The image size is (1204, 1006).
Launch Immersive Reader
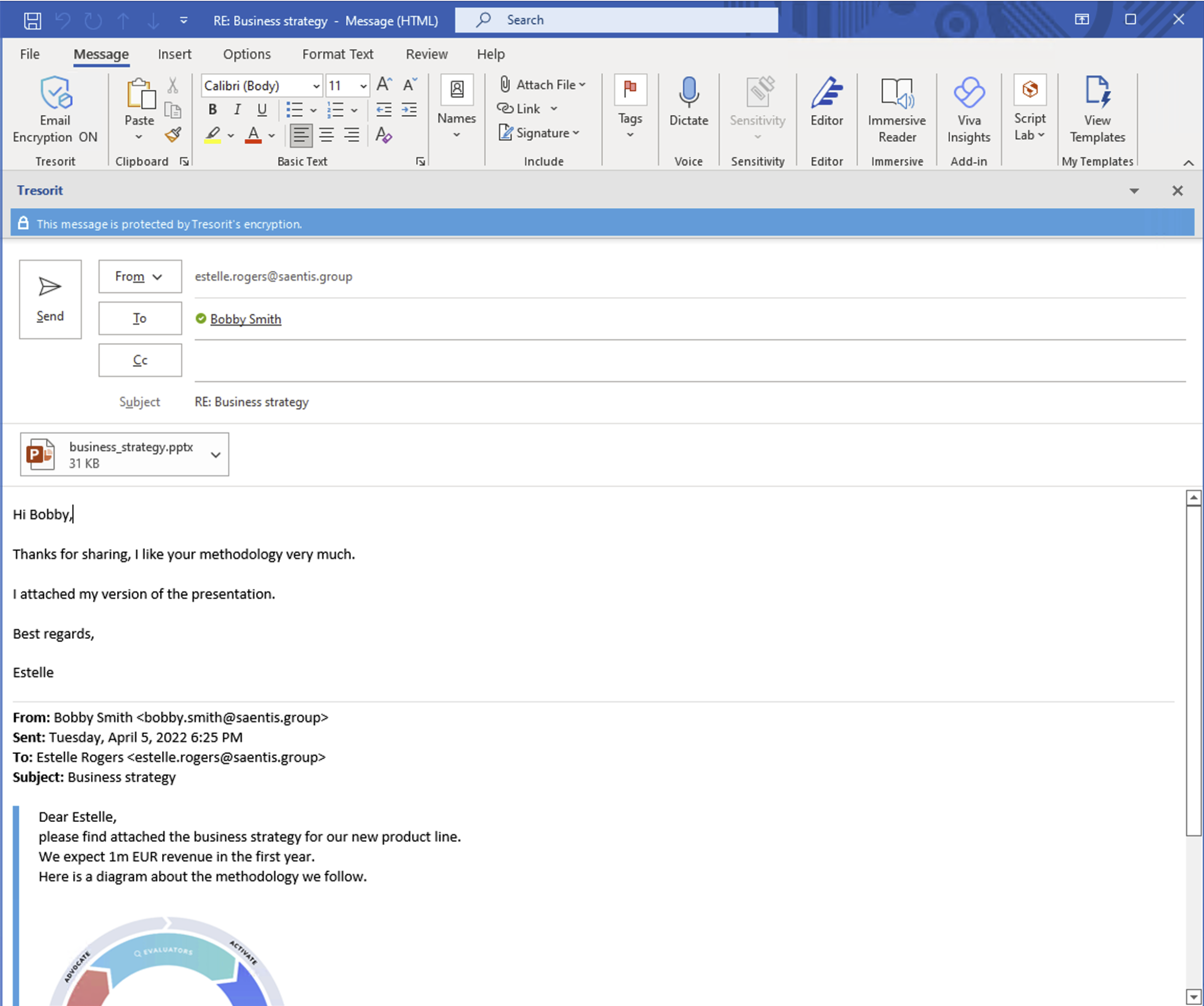(897, 110)
